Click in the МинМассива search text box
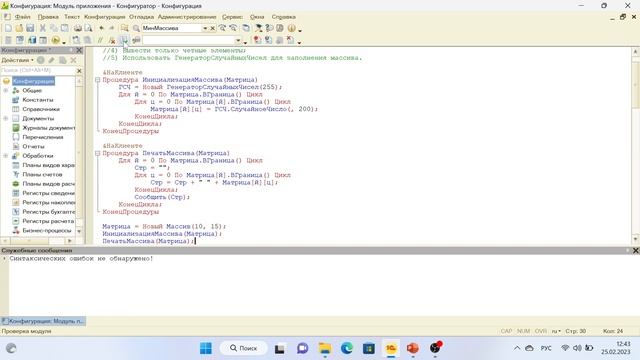Image resolution: width=640 pixels, height=360 pixels. [171, 28]
